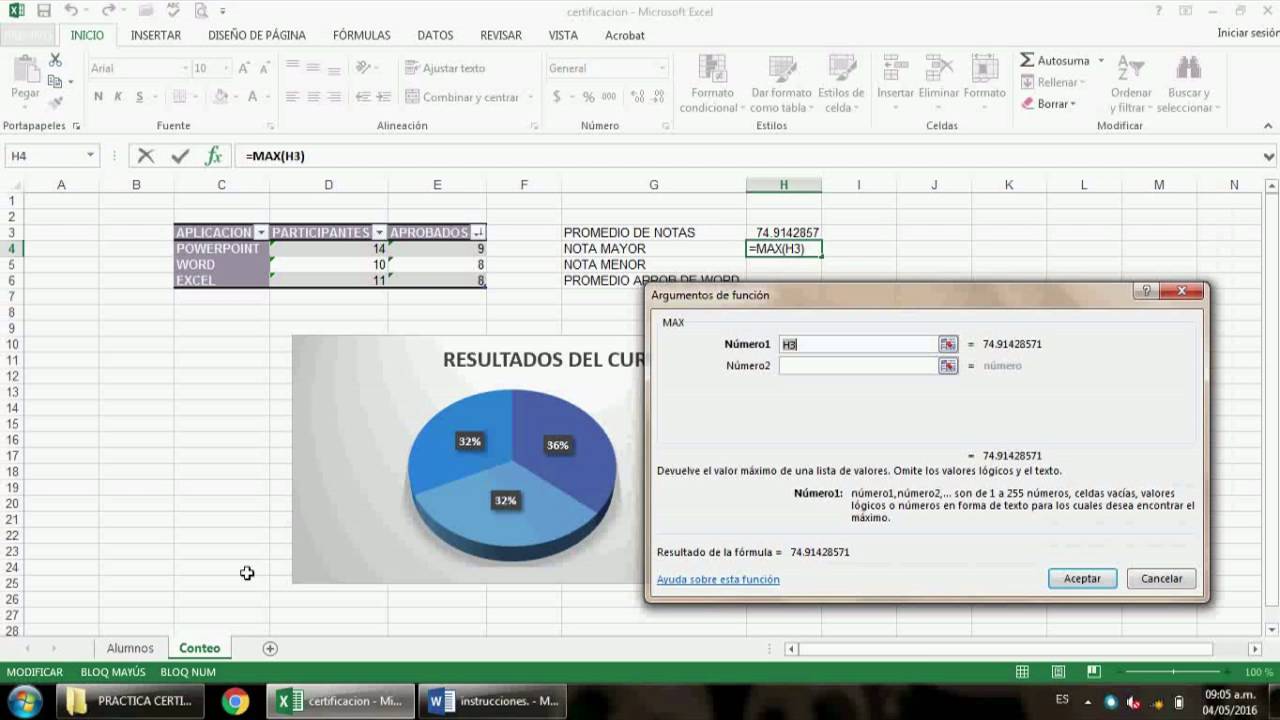Click the confirm checkmark beside formula bar
The image size is (1280, 720).
(180, 156)
